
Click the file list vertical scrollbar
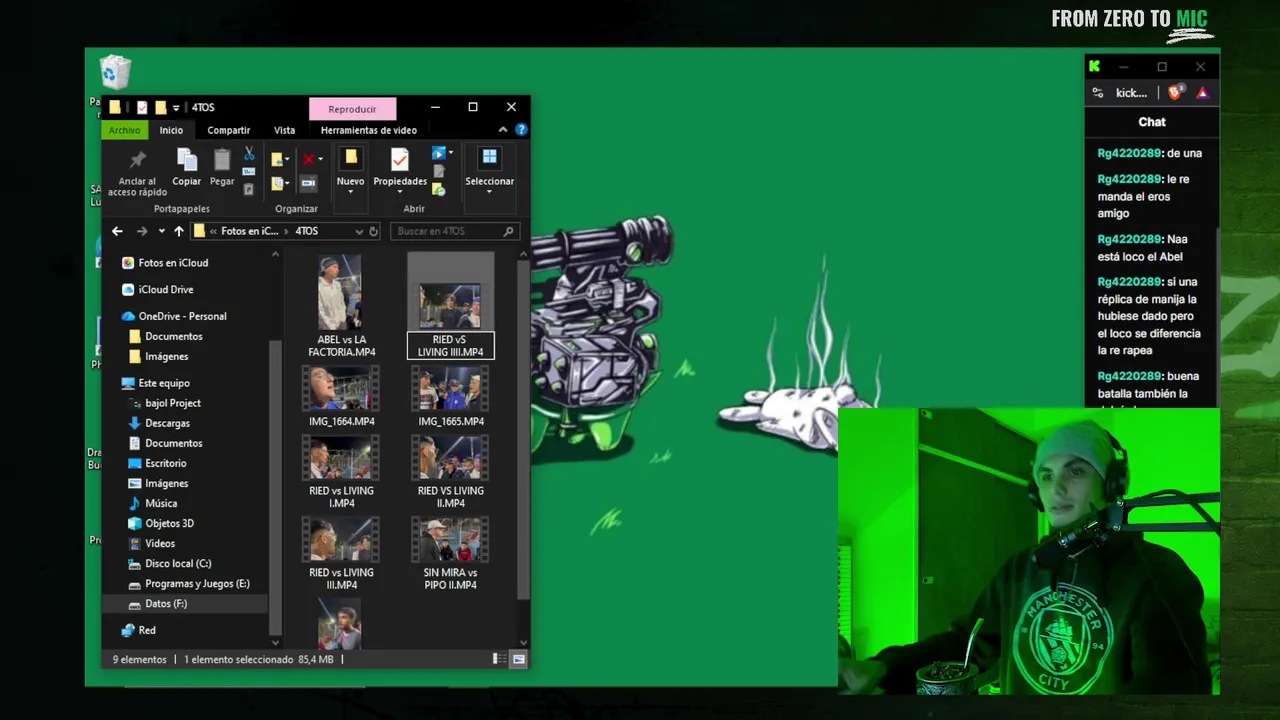[523, 430]
